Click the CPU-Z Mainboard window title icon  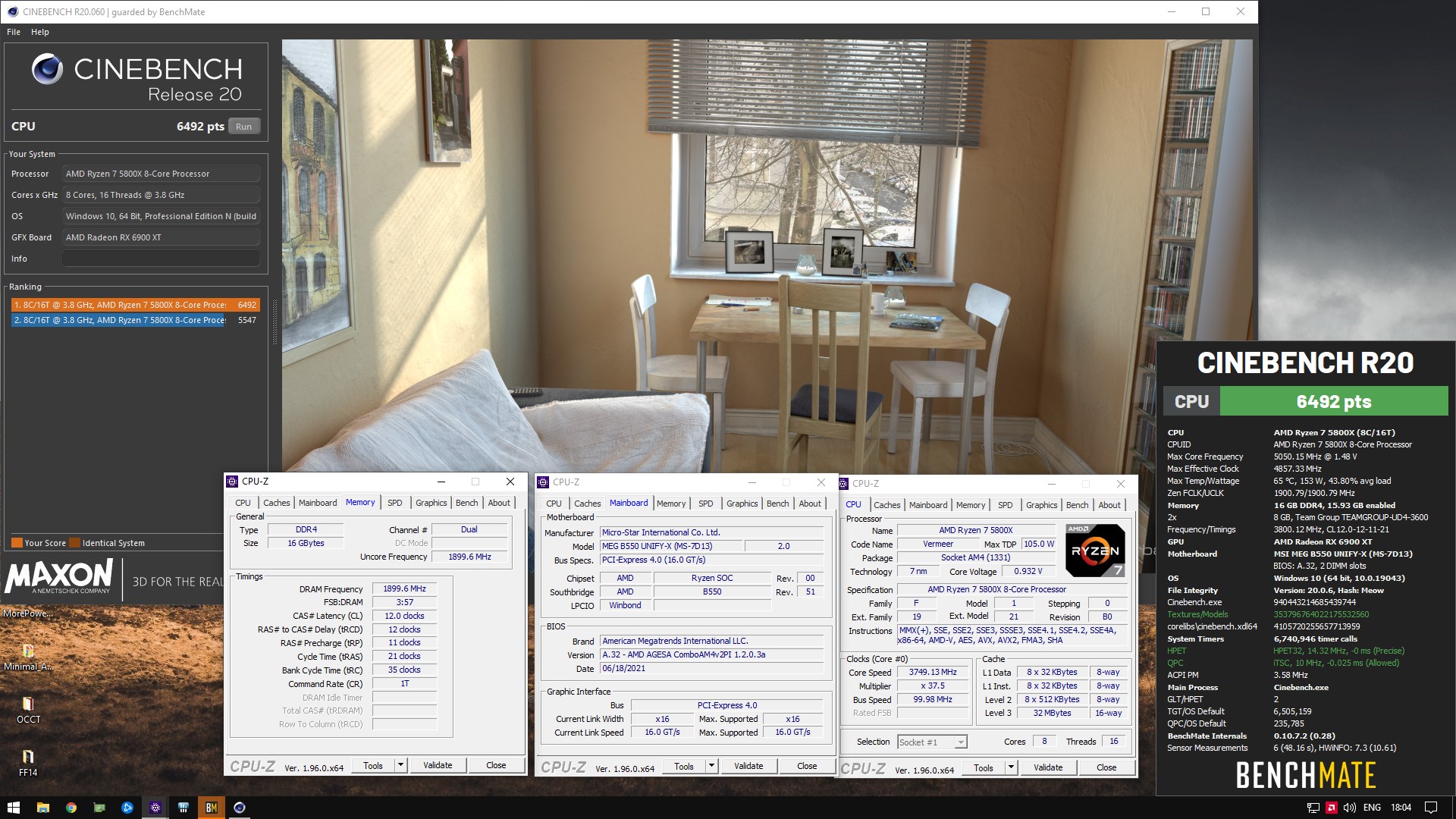click(543, 482)
